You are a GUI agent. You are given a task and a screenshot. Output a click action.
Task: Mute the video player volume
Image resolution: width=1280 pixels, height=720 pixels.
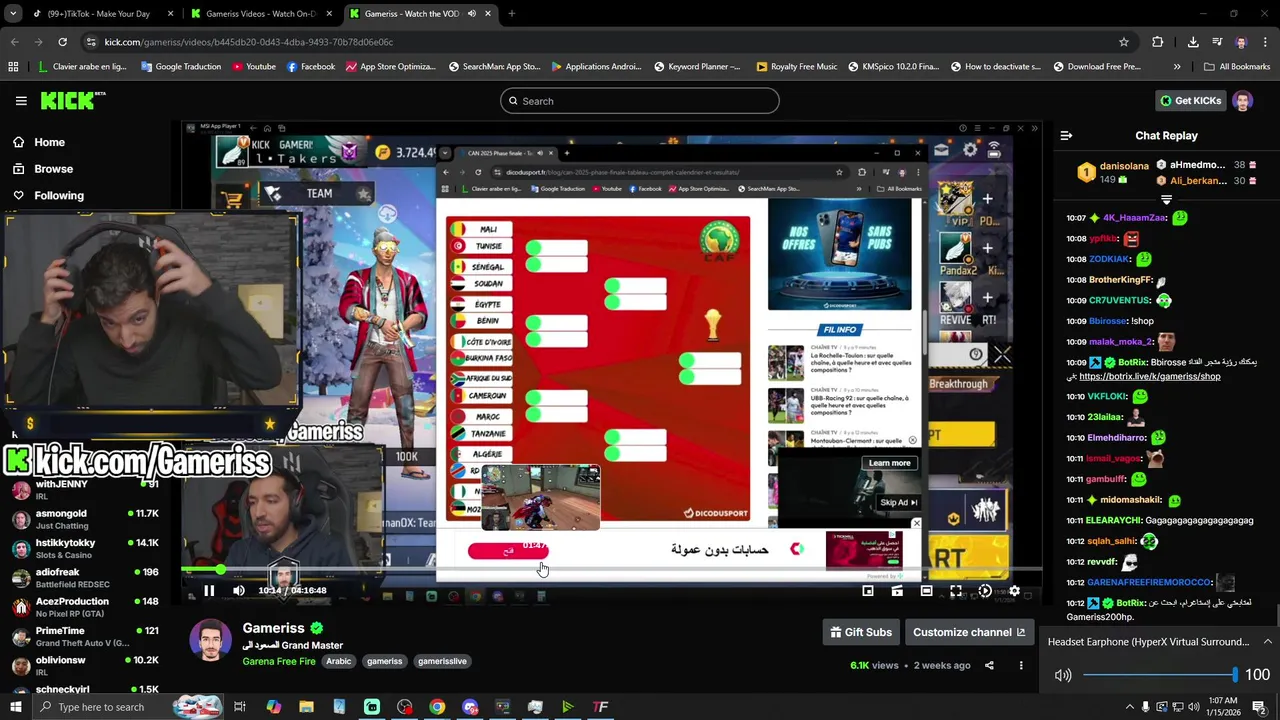tap(238, 591)
